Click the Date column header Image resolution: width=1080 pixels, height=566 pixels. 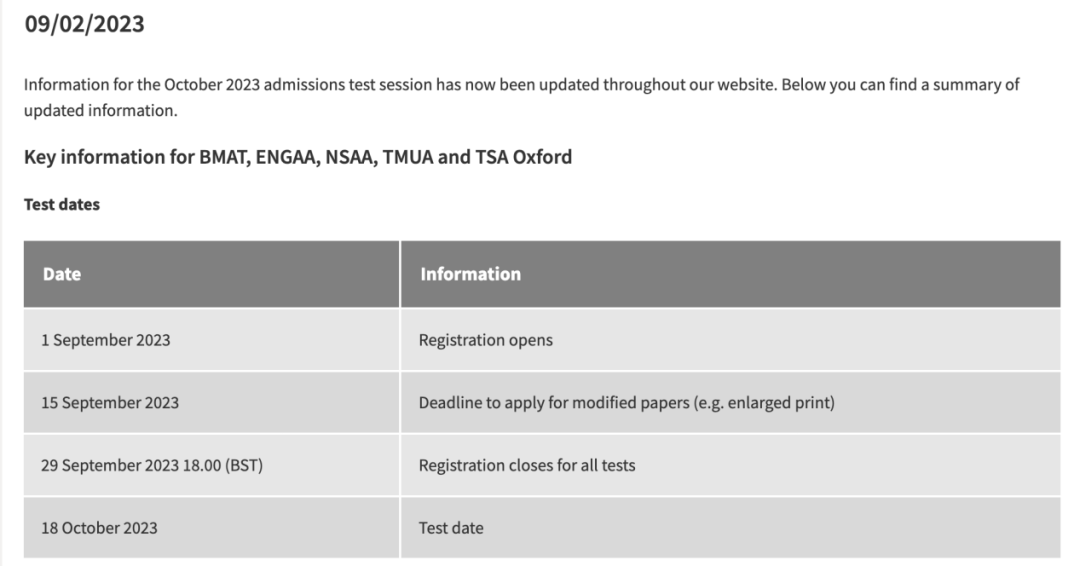click(x=211, y=274)
